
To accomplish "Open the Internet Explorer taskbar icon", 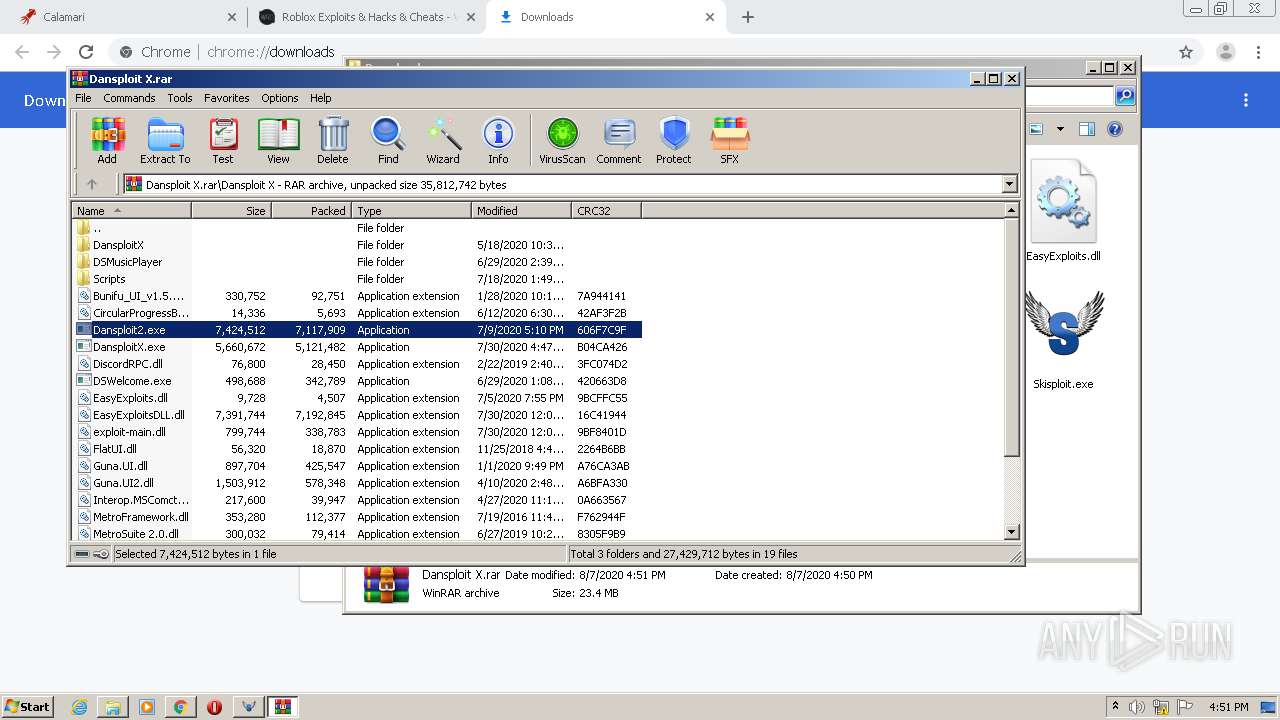I will (x=79, y=707).
